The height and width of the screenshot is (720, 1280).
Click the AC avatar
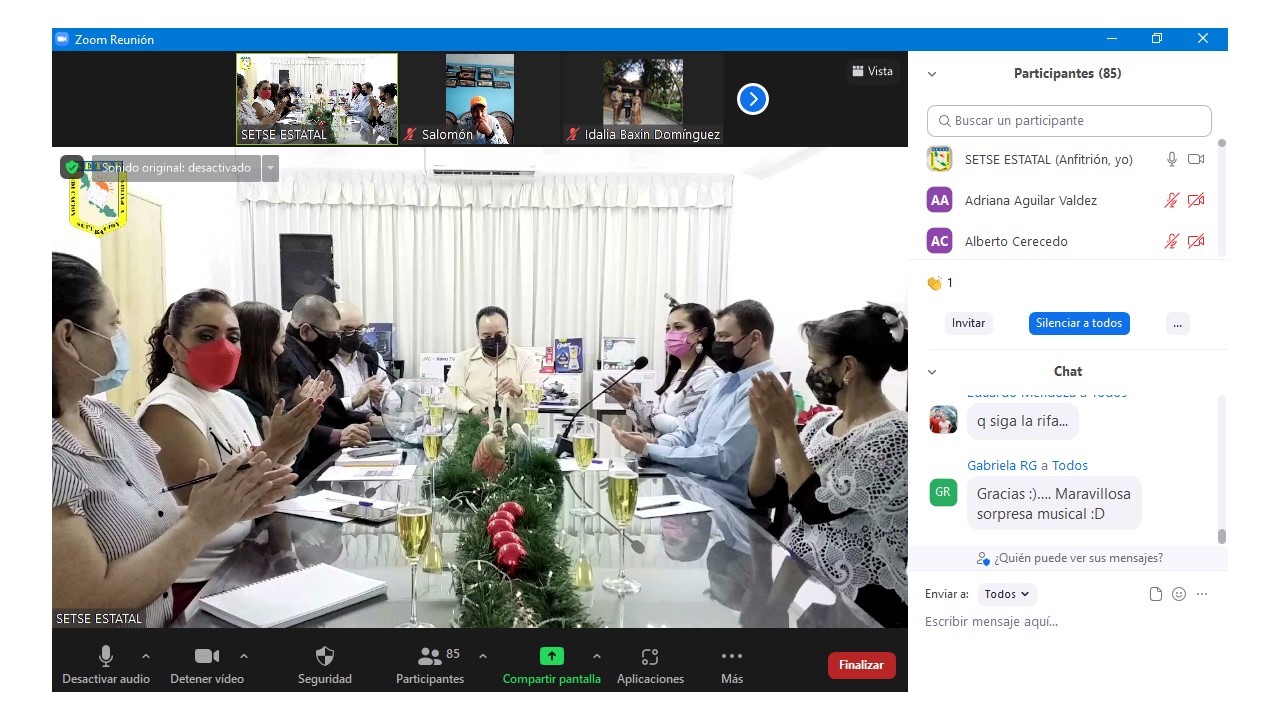(x=939, y=241)
